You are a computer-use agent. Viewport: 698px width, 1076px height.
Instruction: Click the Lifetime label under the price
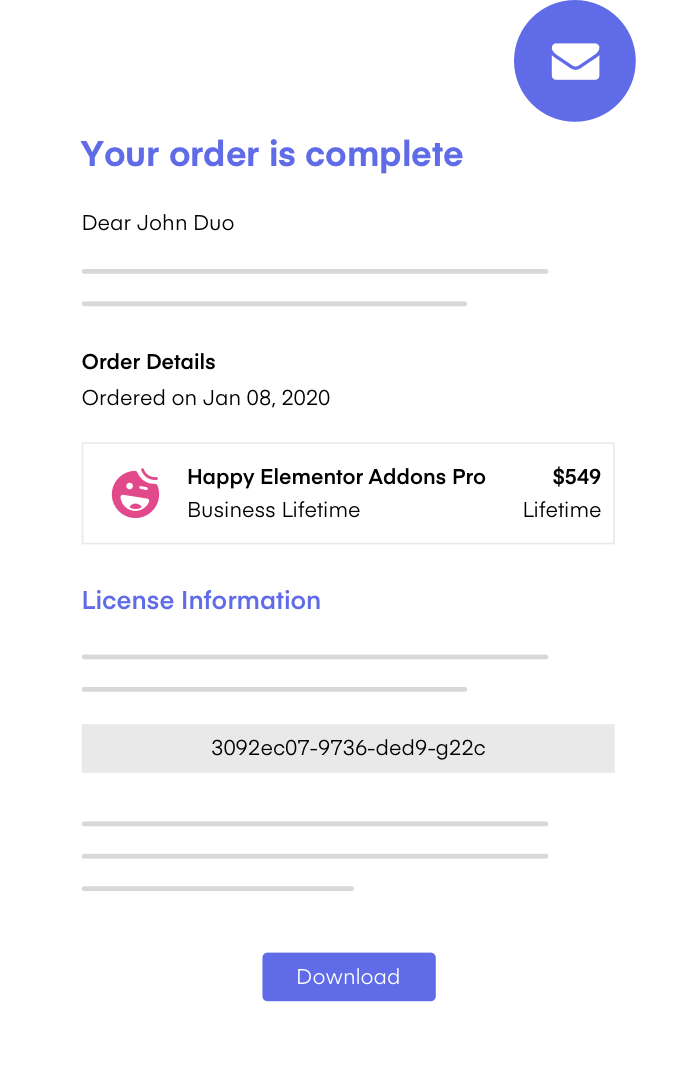[x=561, y=510]
